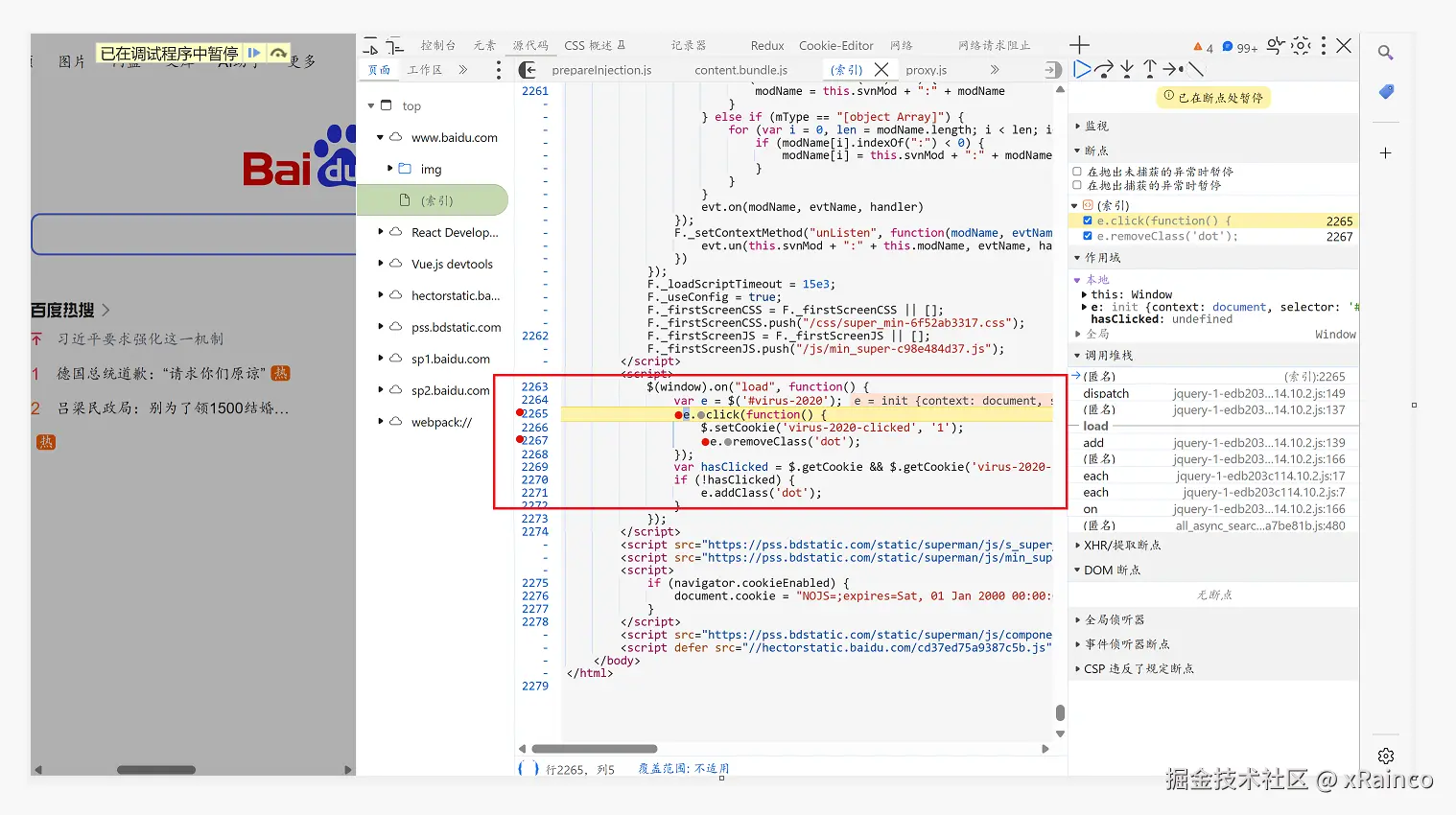The height and width of the screenshot is (815, 1456).
Task: Enable pause on uncaught exceptions checkbox
Action: pyautogui.click(x=1077, y=172)
